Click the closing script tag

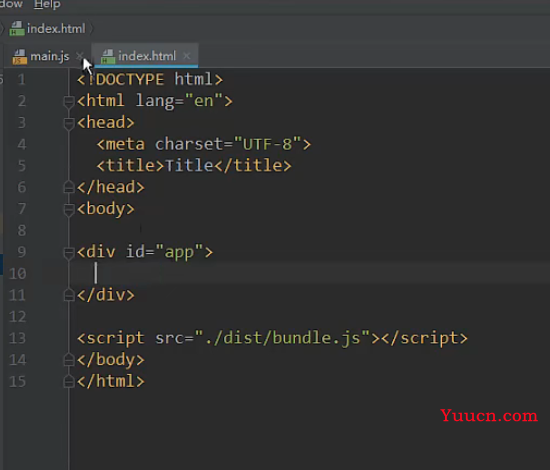[424, 338]
